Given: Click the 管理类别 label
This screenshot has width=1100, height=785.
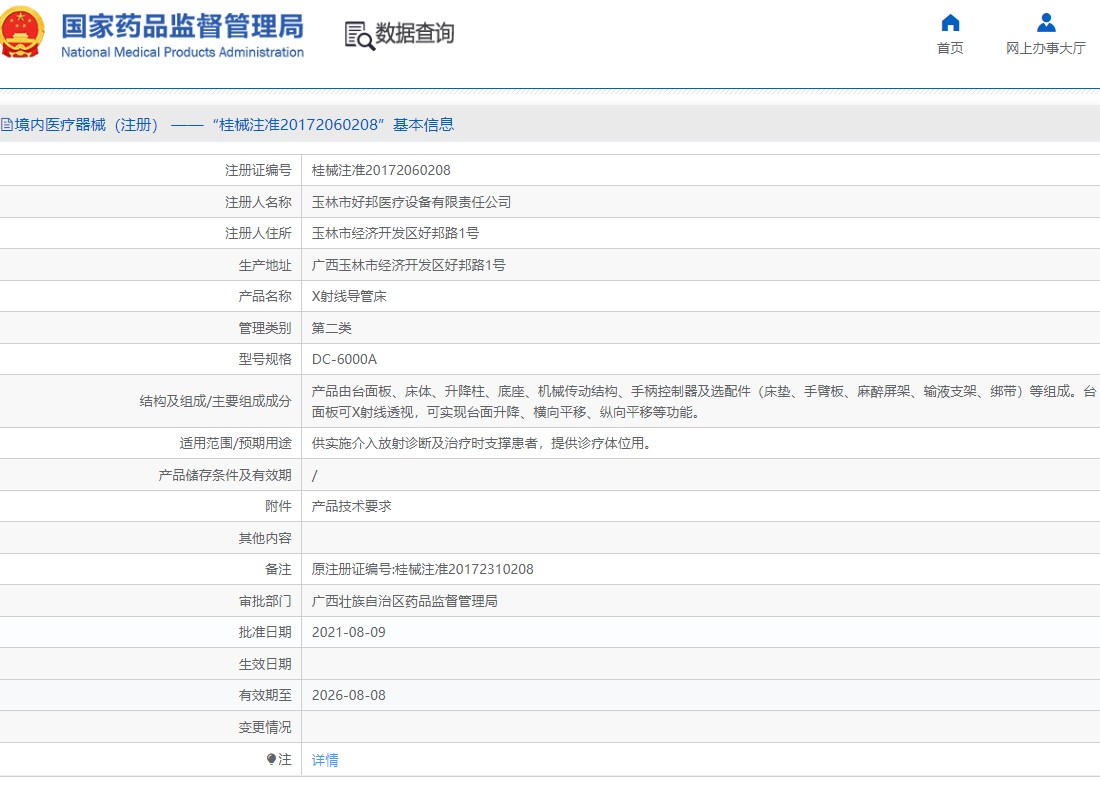Looking at the screenshot, I should click(264, 328).
